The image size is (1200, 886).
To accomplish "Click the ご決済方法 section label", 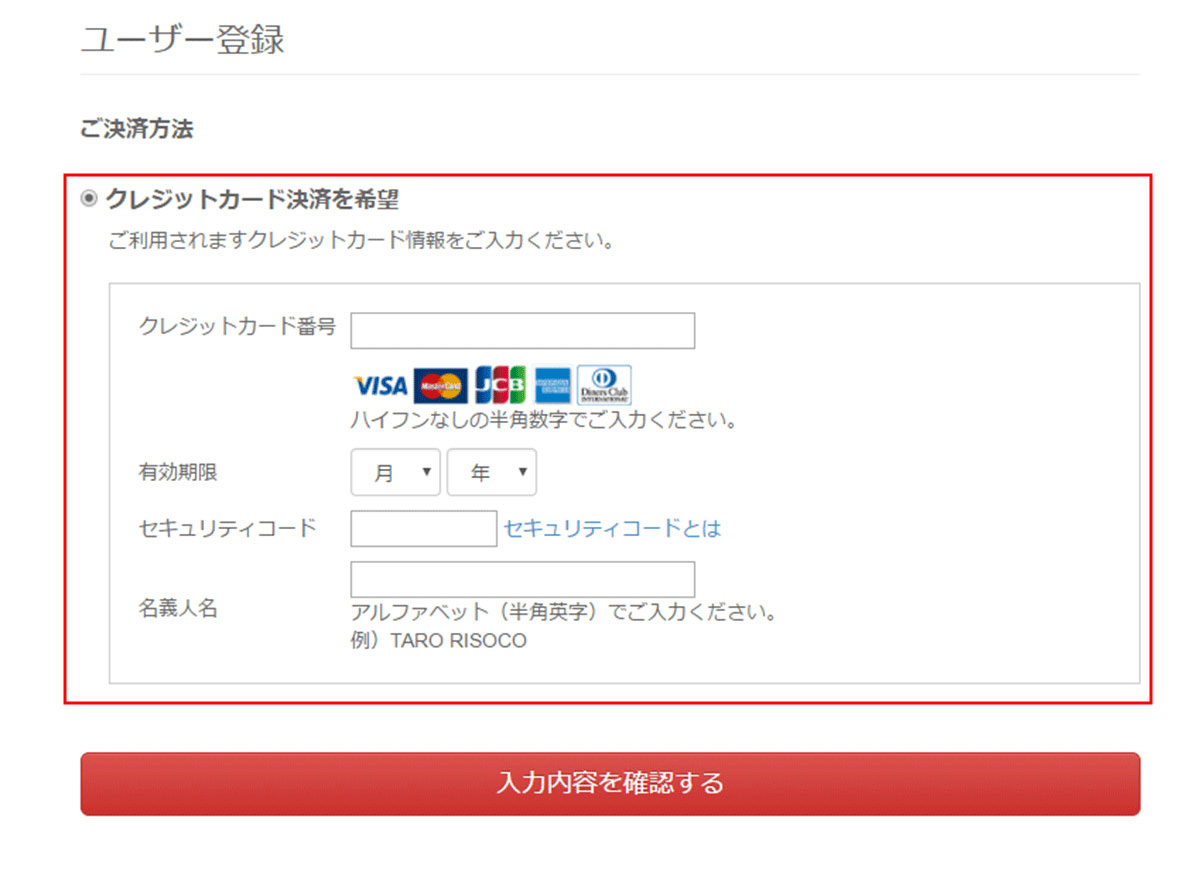I will (x=137, y=129).
